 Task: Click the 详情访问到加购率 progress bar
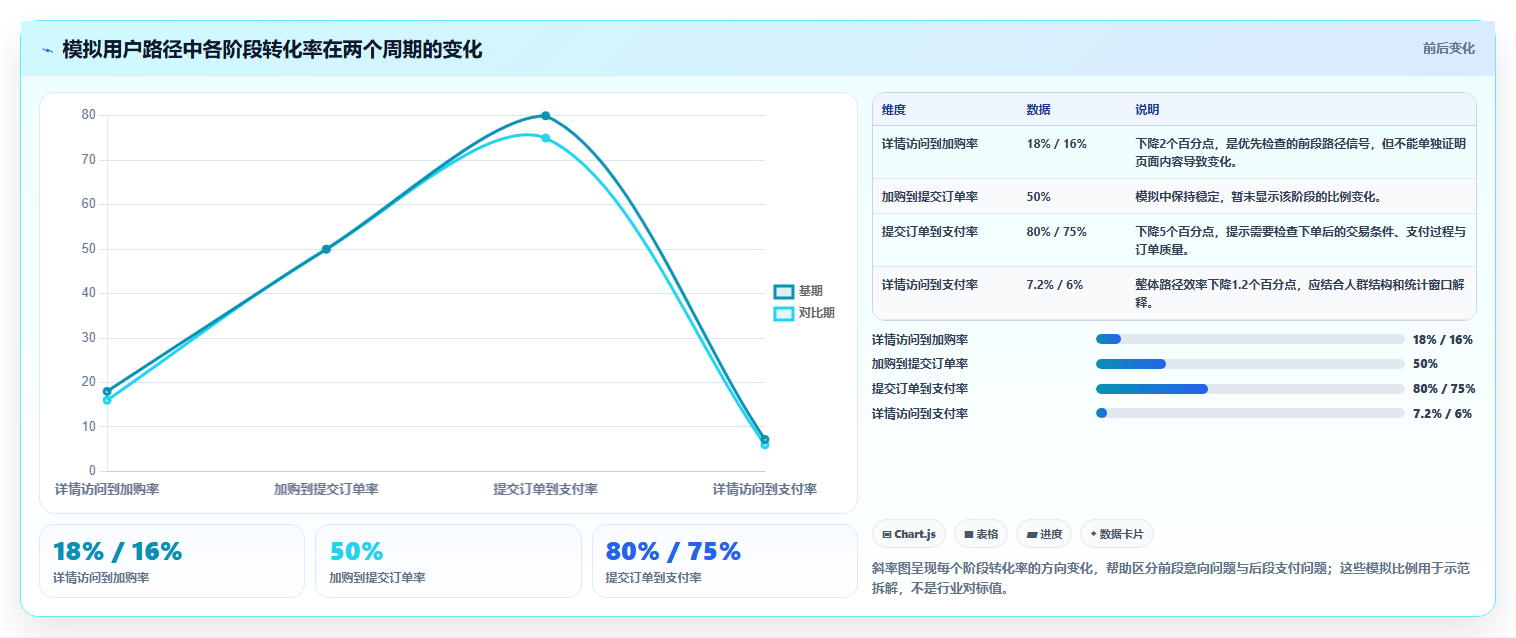1250,339
